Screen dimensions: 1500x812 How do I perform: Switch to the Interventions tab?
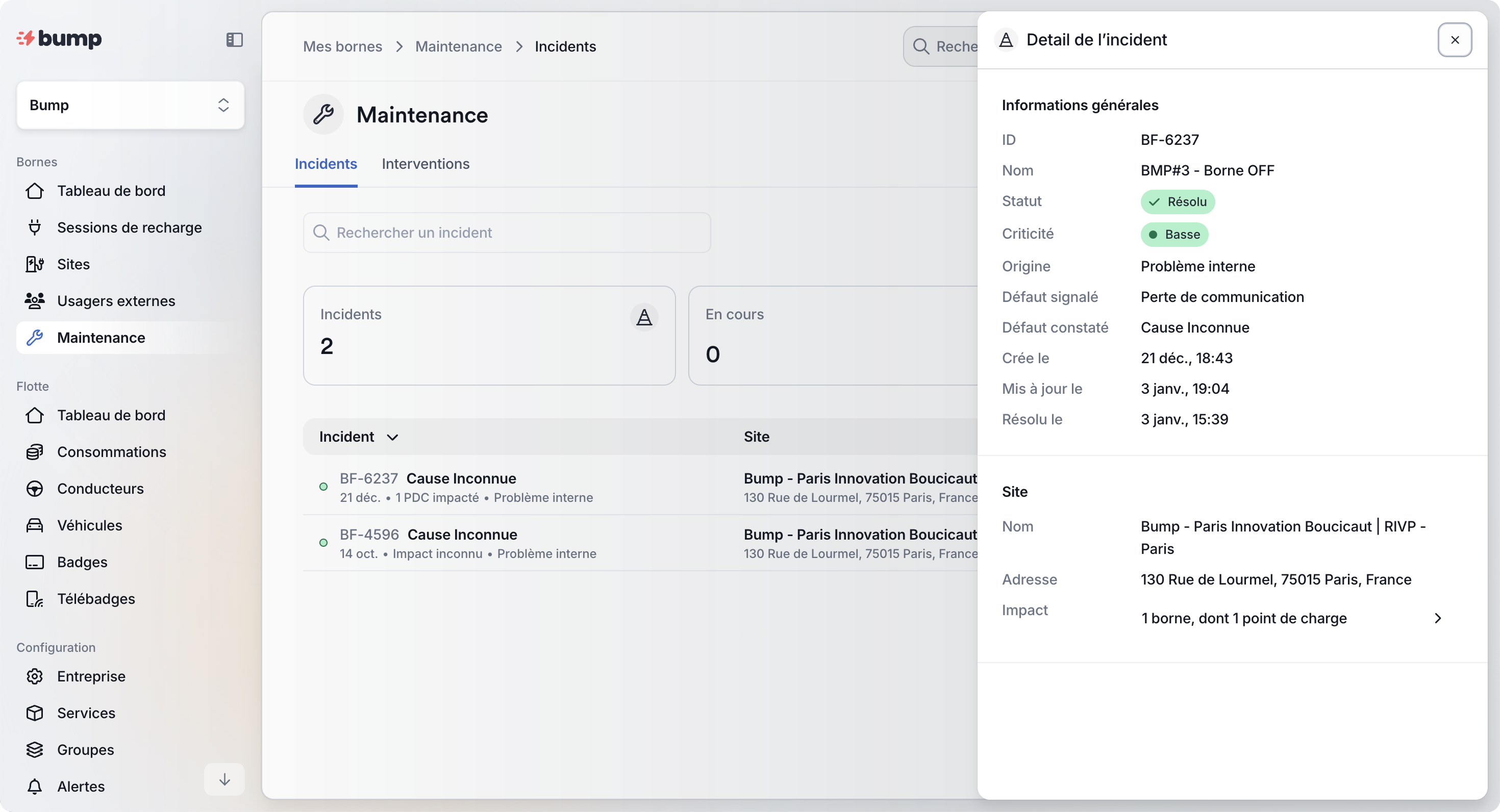click(x=425, y=164)
